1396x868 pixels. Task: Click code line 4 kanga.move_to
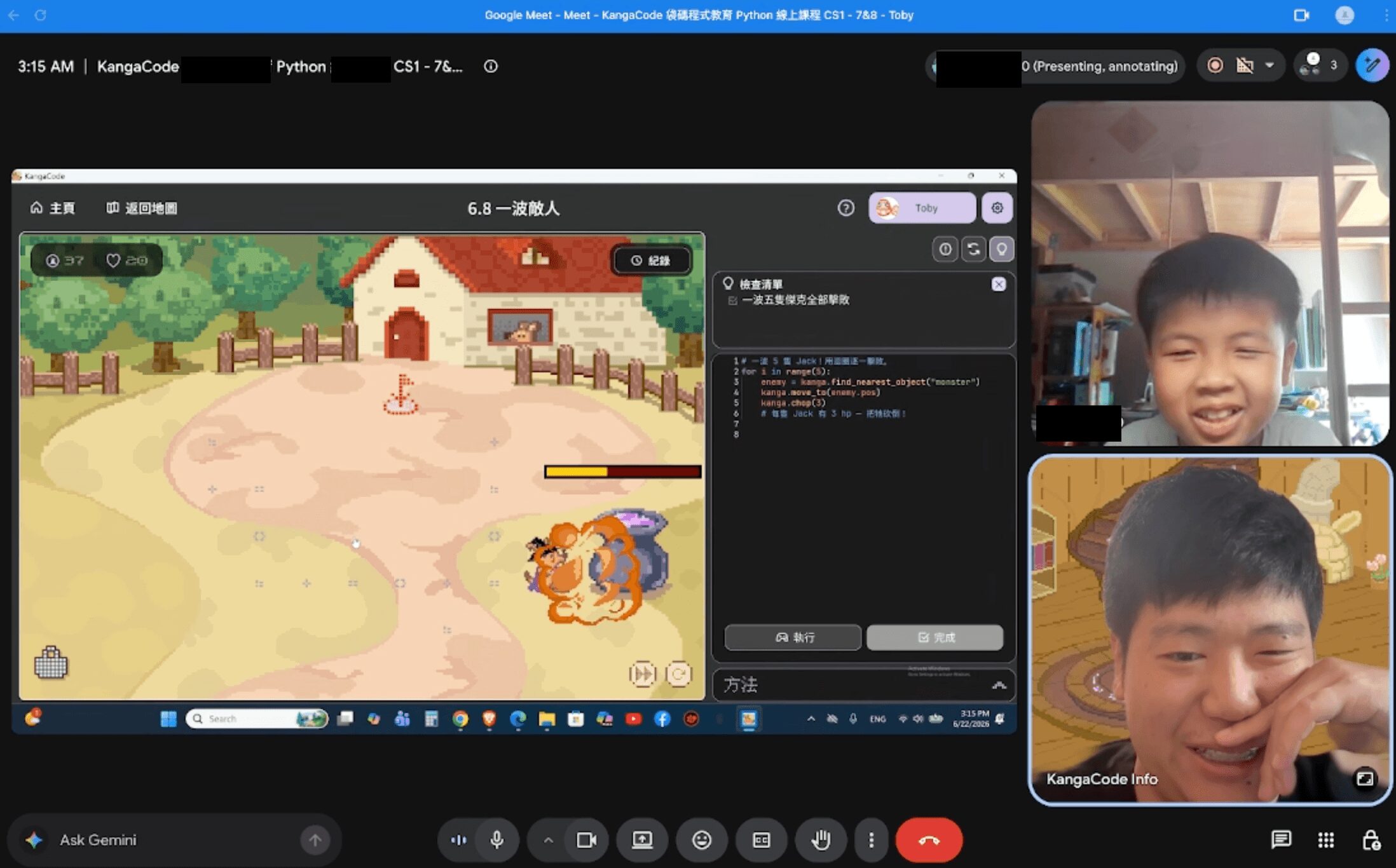click(820, 393)
